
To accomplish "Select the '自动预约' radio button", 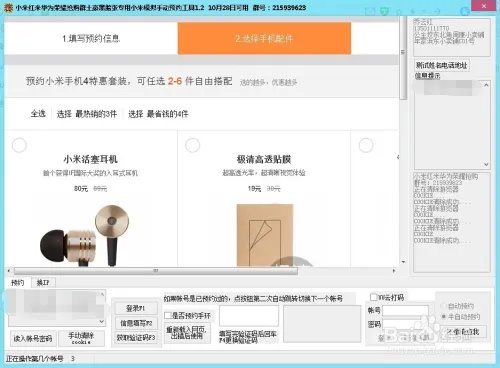I will pos(444,306).
